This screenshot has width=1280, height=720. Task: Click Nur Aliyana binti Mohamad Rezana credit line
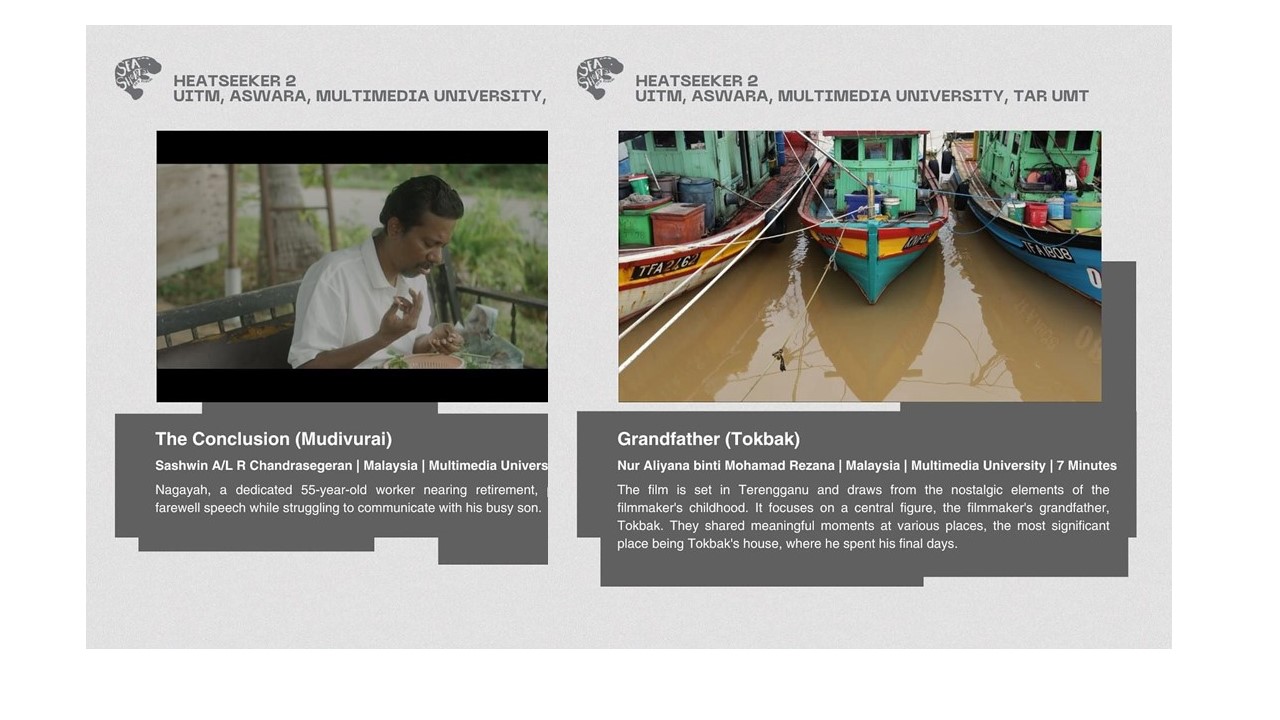point(867,466)
